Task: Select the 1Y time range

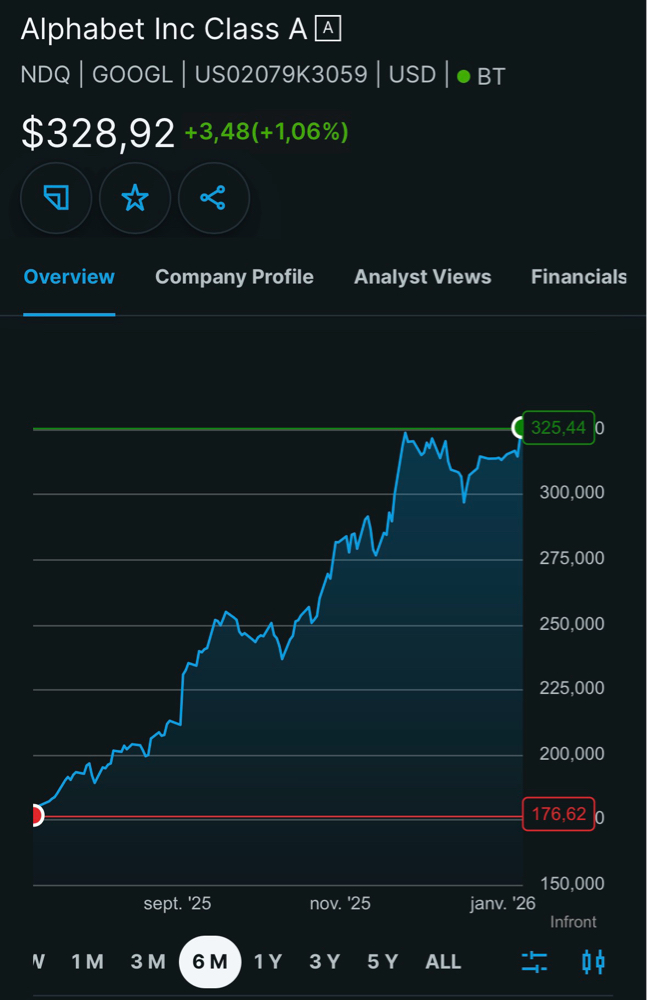Action: [x=268, y=962]
